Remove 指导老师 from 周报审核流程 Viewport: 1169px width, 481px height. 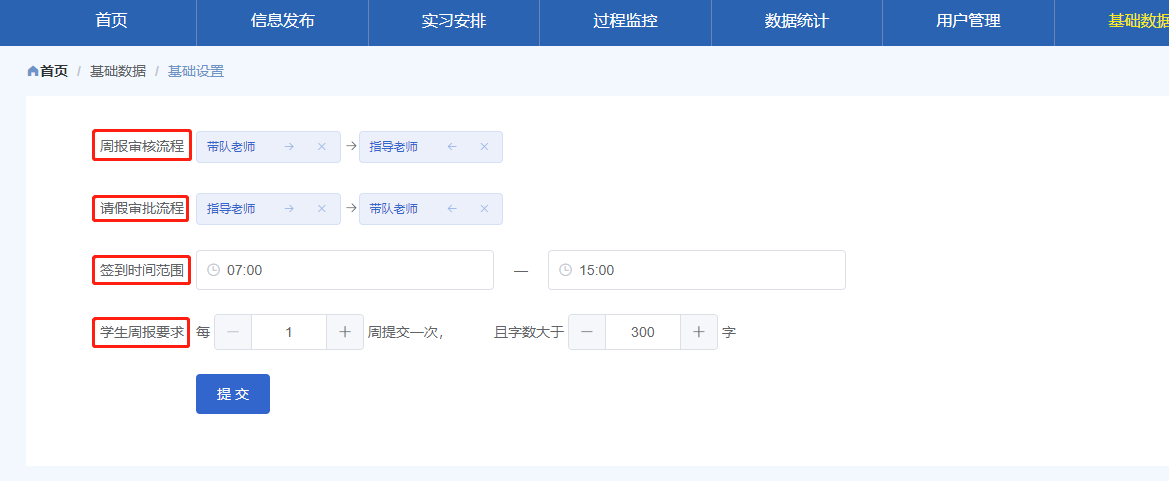coord(485,147)
